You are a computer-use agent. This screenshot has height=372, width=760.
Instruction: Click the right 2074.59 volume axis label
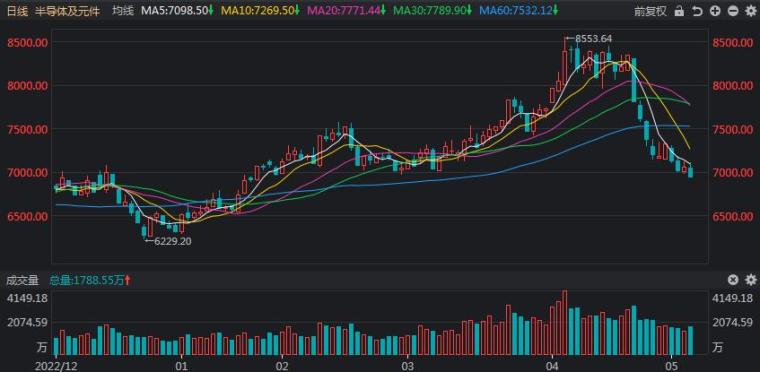733,322
